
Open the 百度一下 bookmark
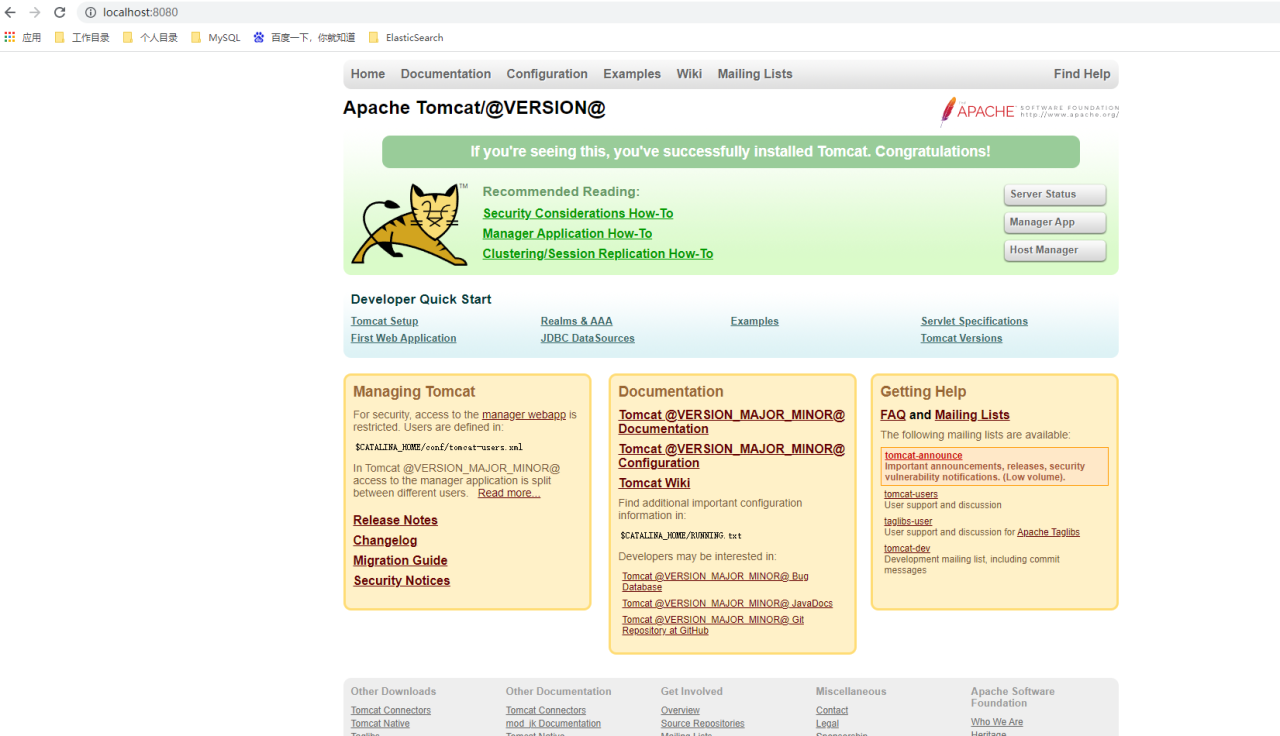click(x=304, y=38)
